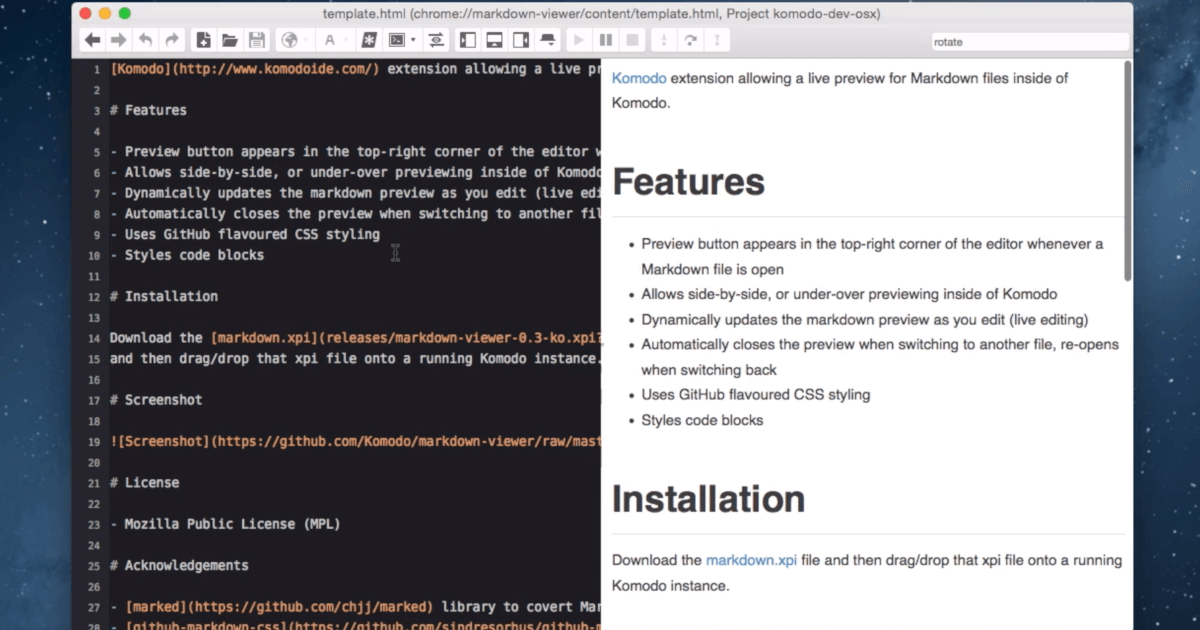Click line number 12 in the gutter

click(x=94, y=297)
